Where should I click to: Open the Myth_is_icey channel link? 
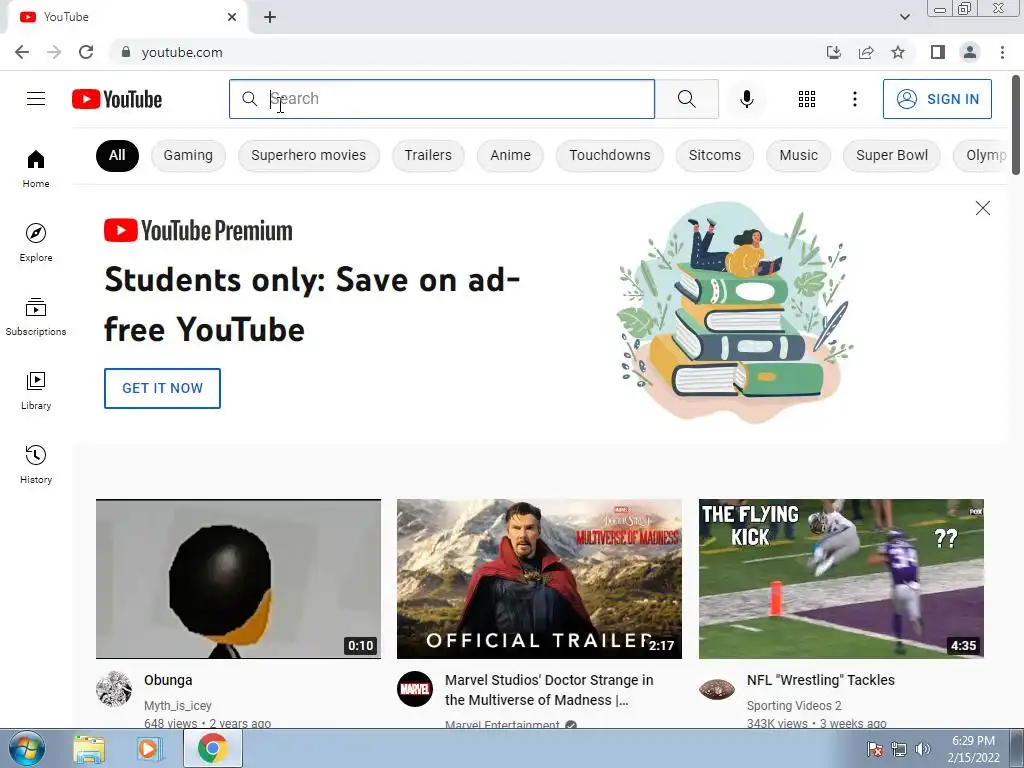tap(178, 705)
